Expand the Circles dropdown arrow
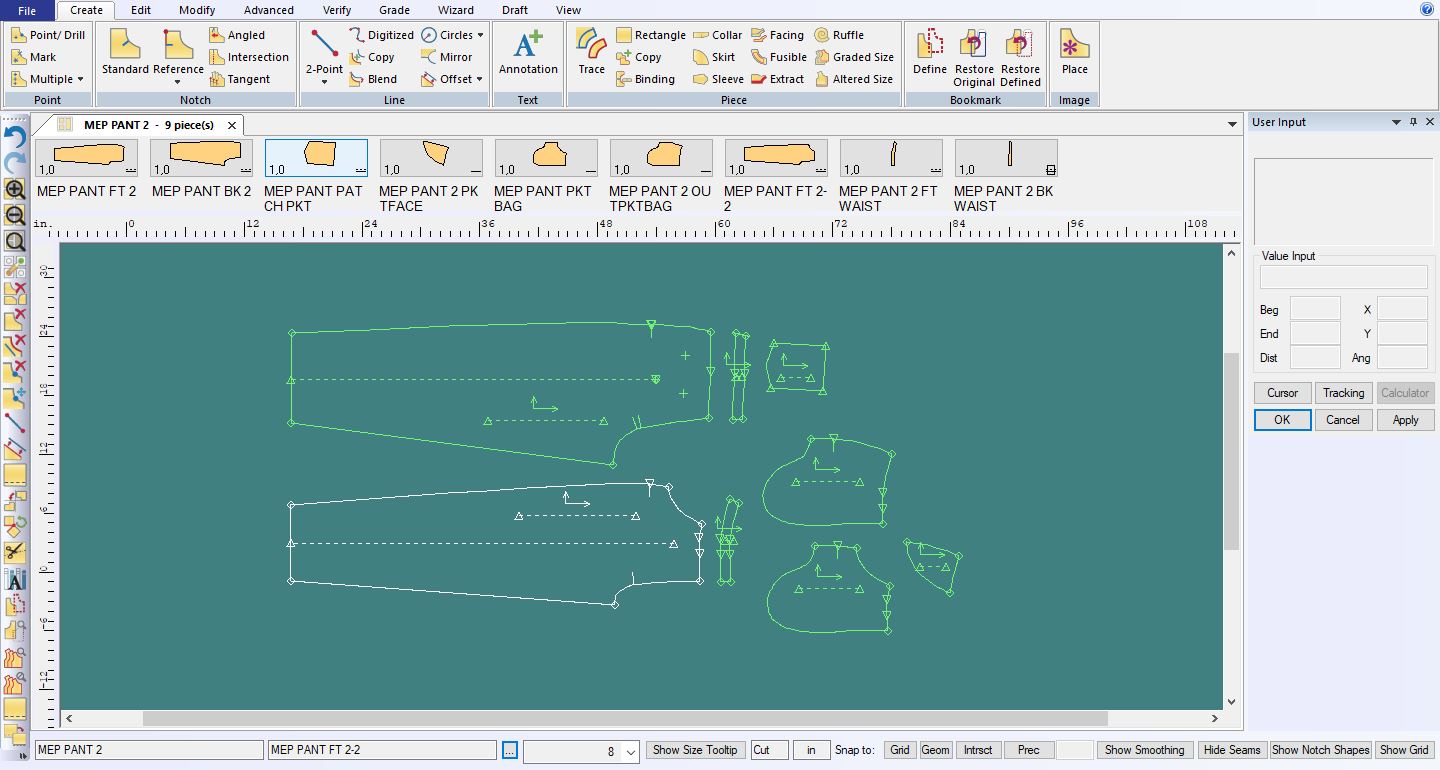1440x770 pixels. pyautogui.click(x=480, y=35)
